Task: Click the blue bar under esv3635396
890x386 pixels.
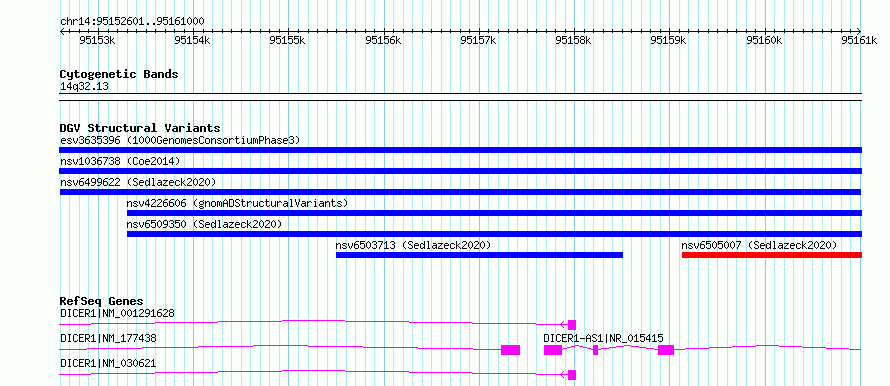Action: (460, 150)
